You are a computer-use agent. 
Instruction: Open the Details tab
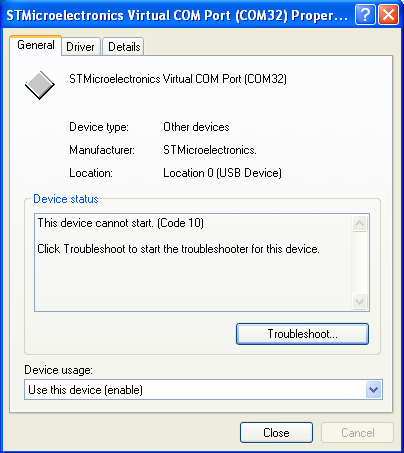124,47
